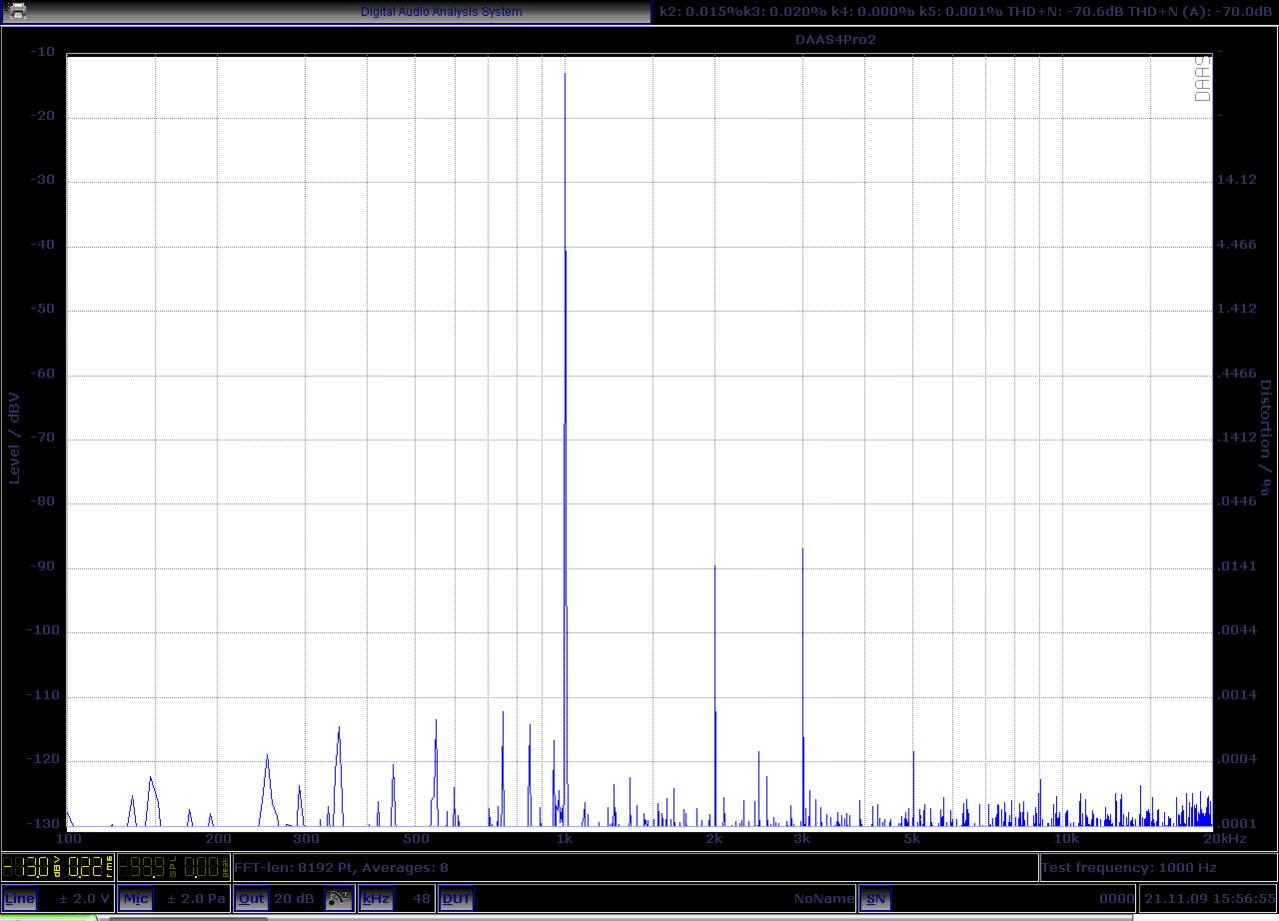Click the '14.12' distortion scale value

1237,180
